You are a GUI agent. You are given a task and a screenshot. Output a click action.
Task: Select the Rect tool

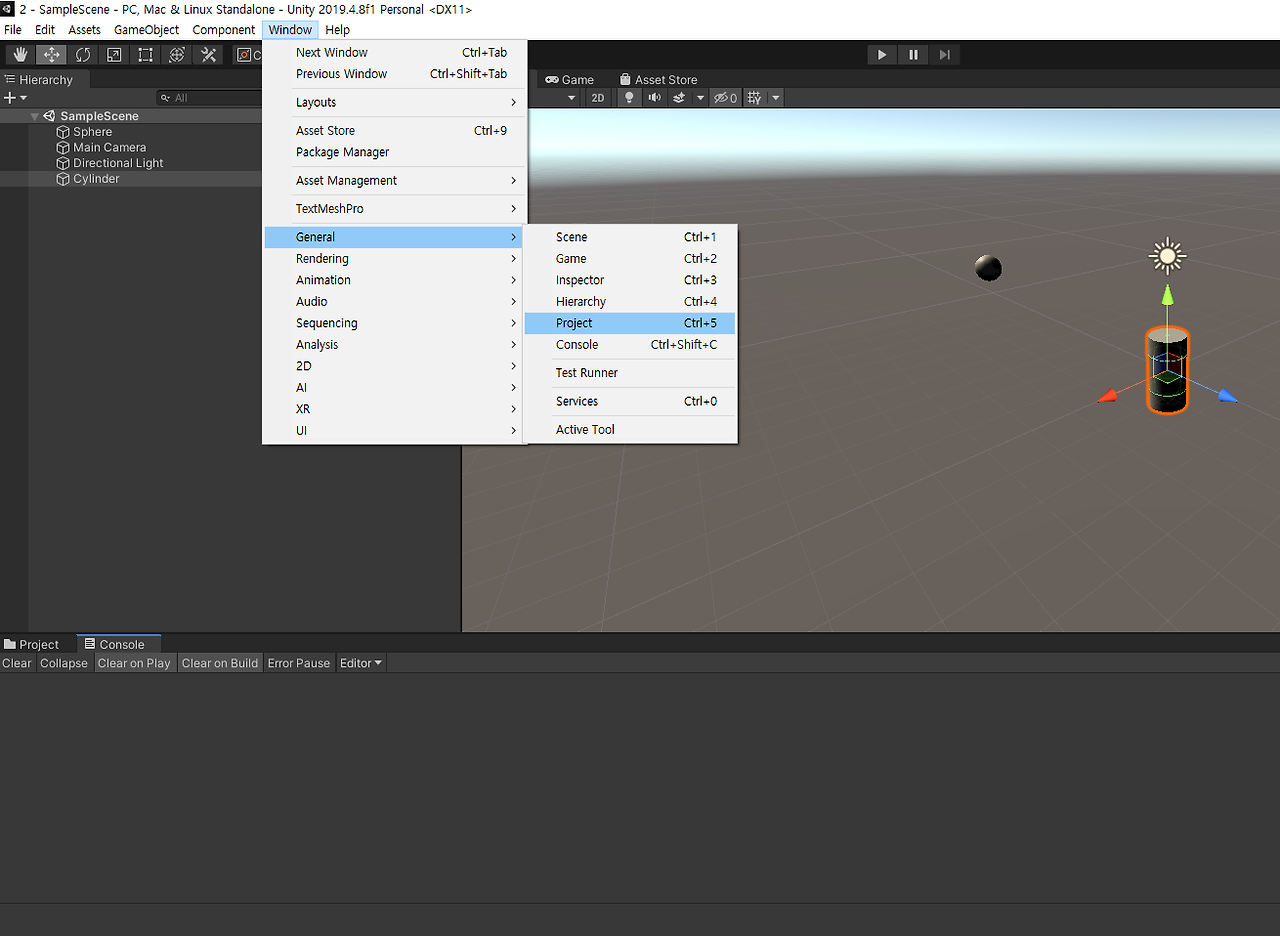coord(145,55)
